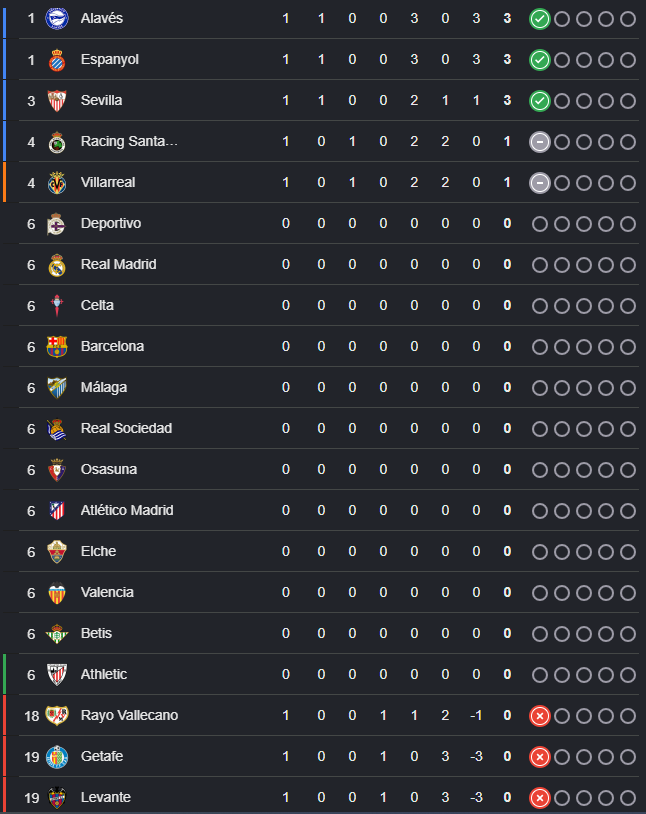The image size is (646, 814).
Task: Select the Atlético Madrid crest
Action: [x=57, y=511]
